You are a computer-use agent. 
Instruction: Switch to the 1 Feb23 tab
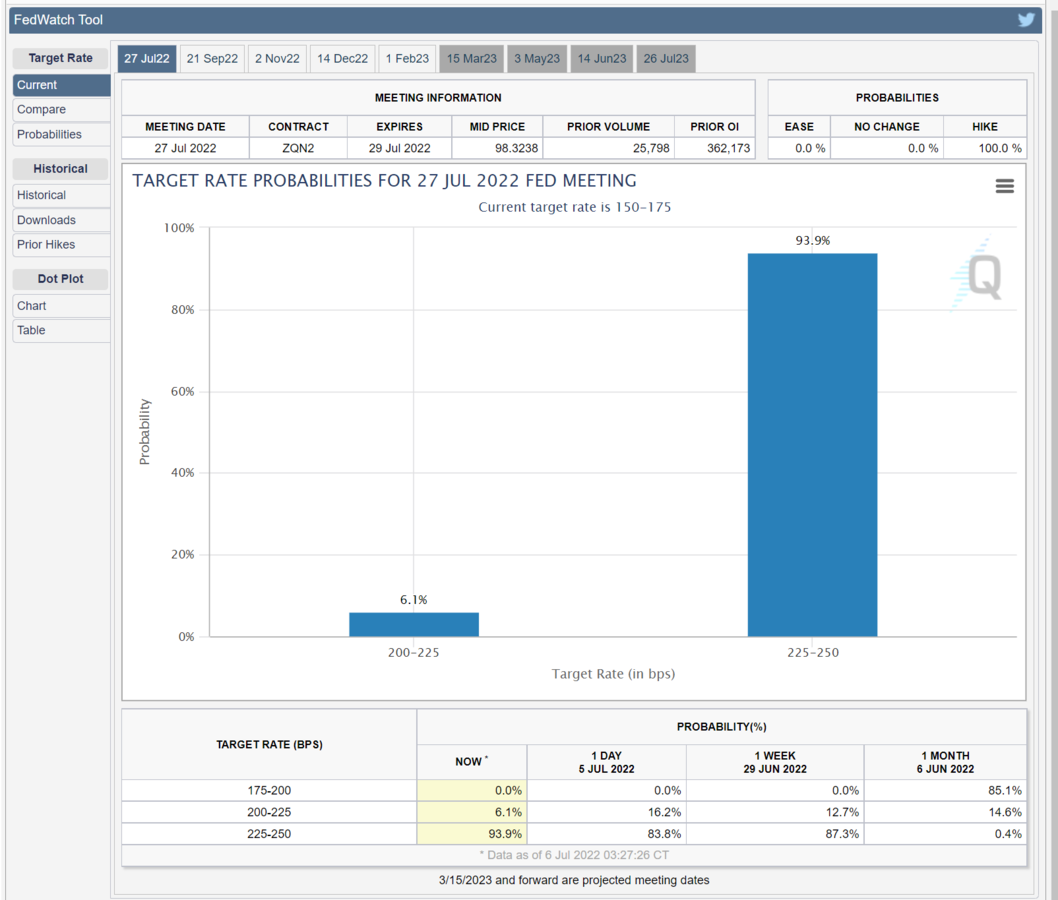(407, 59)
